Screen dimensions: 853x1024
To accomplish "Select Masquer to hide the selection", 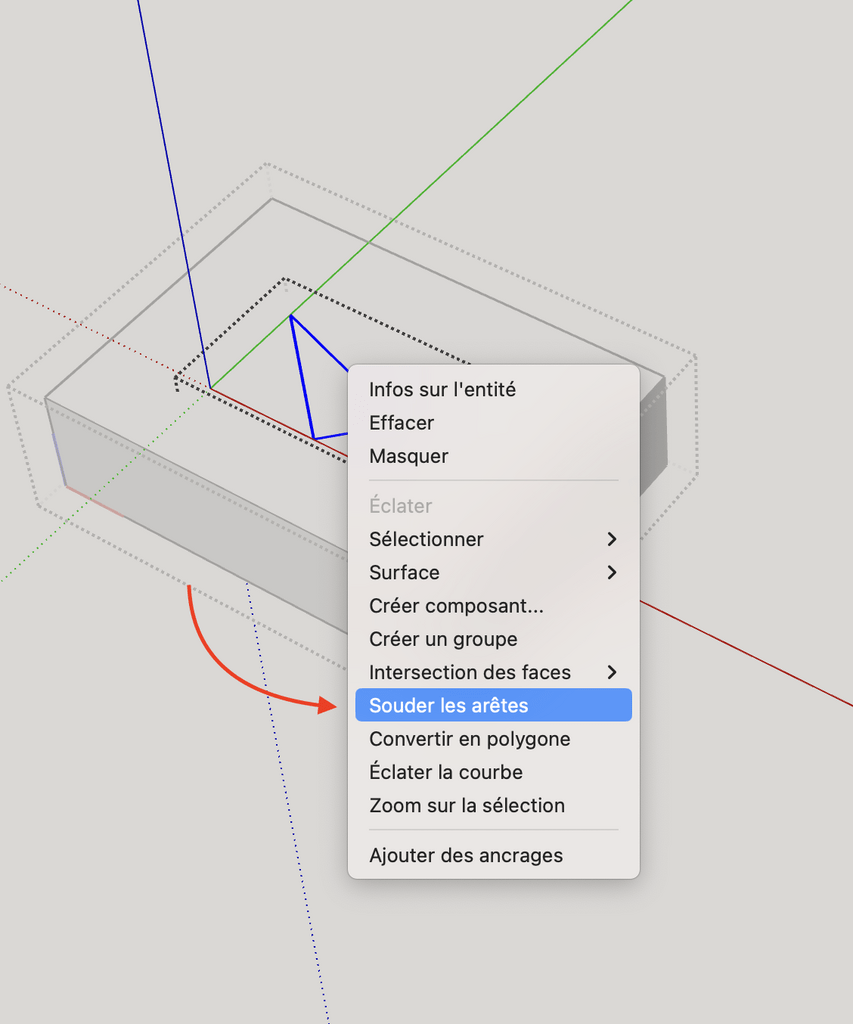I will pos(493,456).
